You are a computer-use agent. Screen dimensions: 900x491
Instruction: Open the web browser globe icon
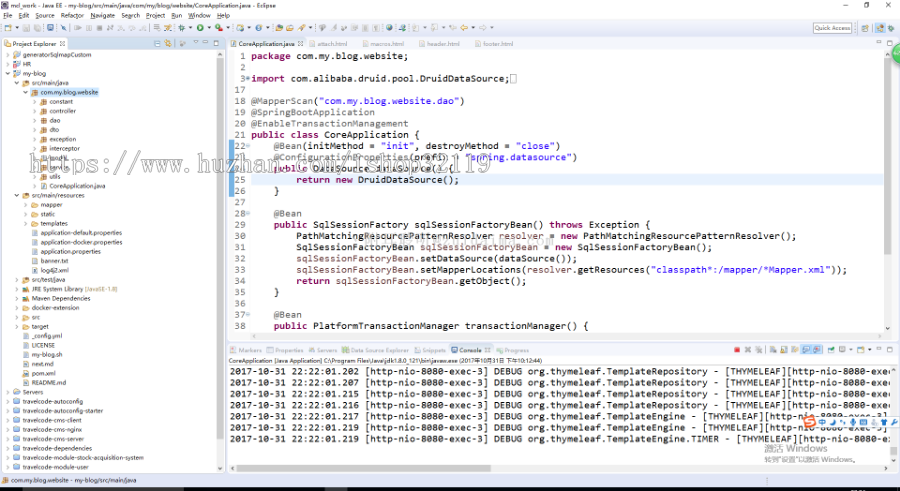tap(389, 28)
